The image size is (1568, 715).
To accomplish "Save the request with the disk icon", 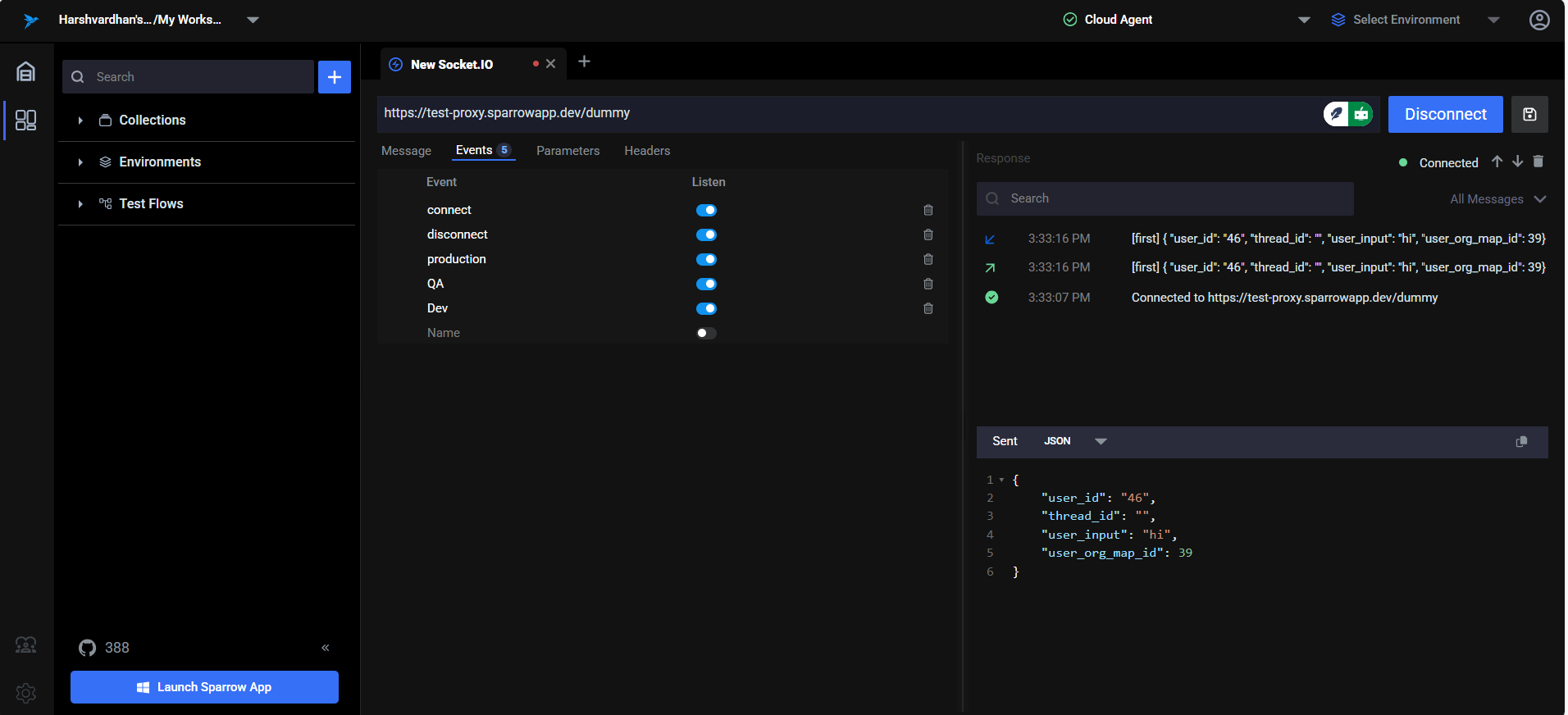I will pos(1529,114).
